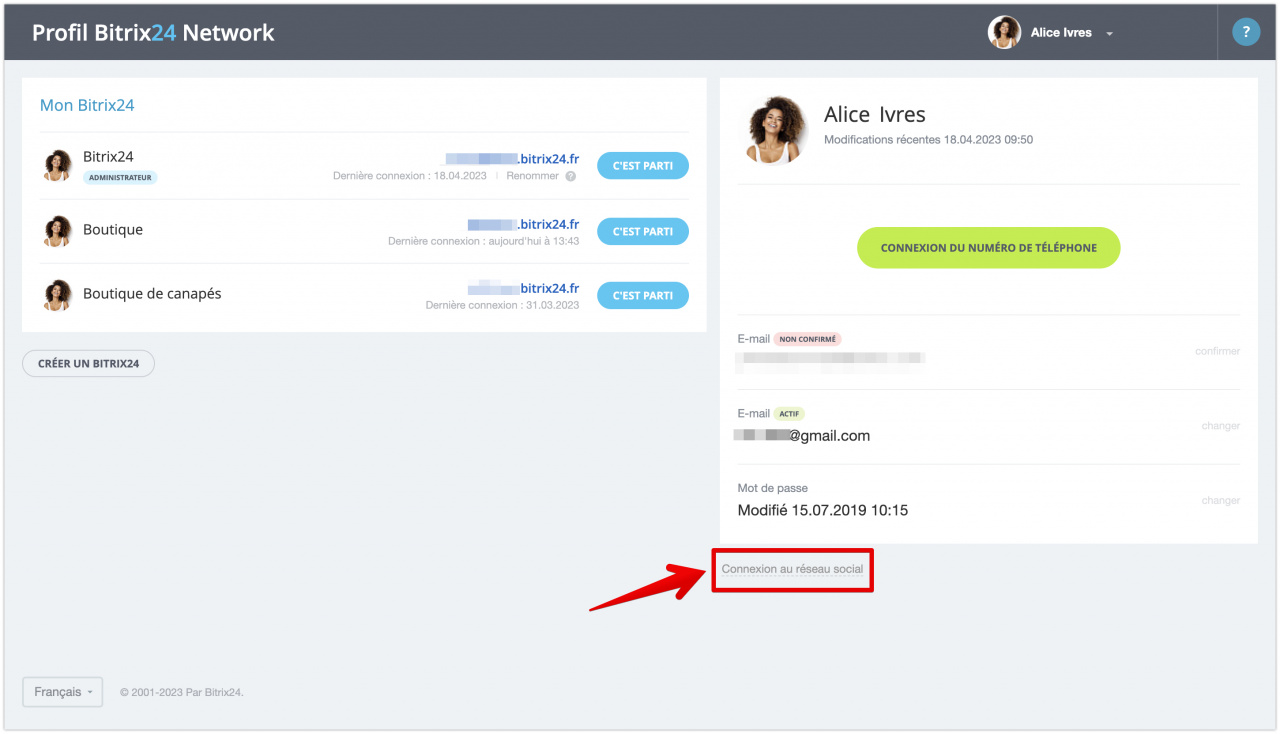Click the Bitrix24 account name
The width and height of the screenshot is (1280, 734).
click(108, 157)
